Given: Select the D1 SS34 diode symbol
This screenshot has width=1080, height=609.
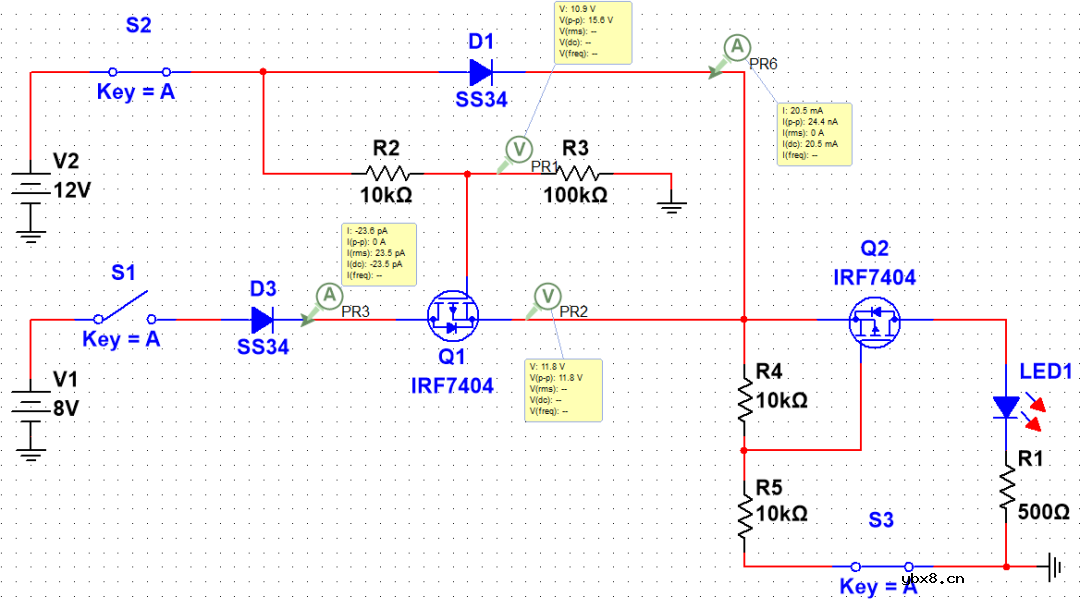Looking at the screenshot, I should pos(481,72).
